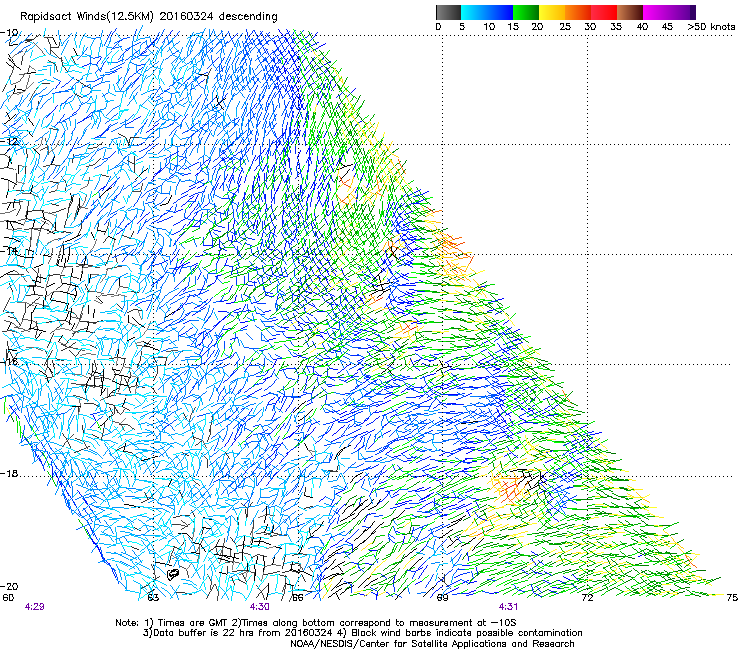Click the brown 35-40 knots legend swatch
740x650 pixels.
[630, 12]
